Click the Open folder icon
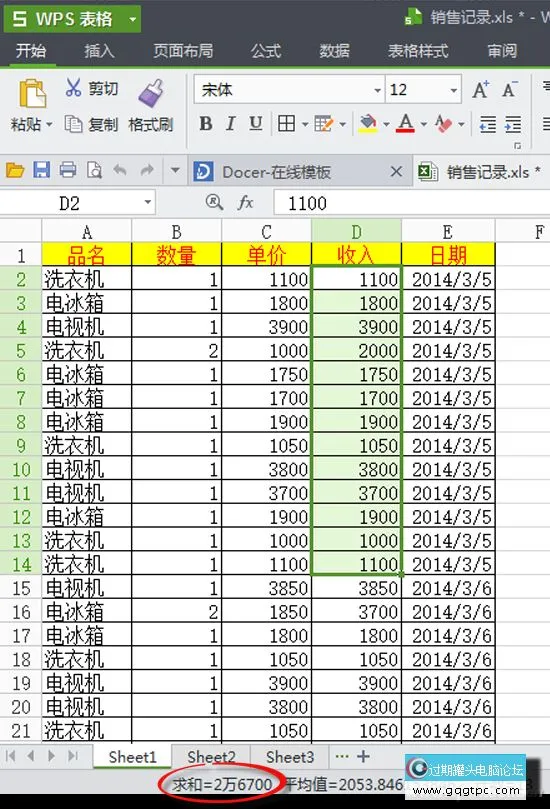This screenshot has width=550, height=809. coord(15,170)
